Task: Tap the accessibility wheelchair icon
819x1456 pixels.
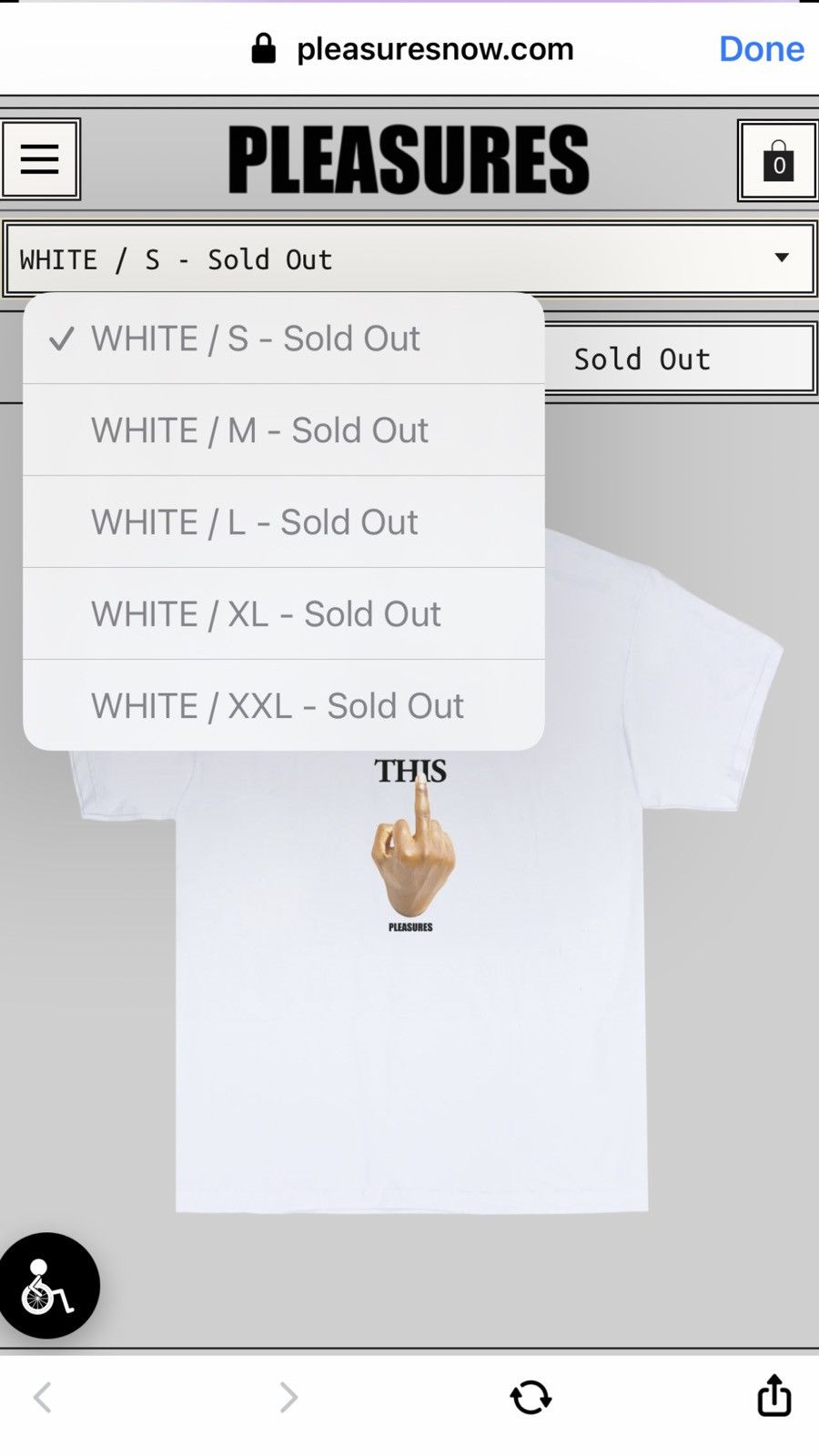Action: [49, 1285]
